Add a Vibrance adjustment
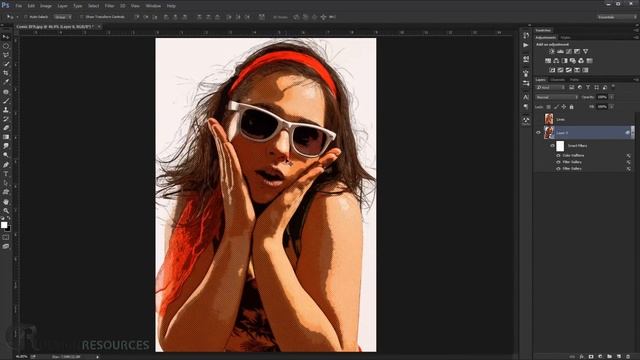 tap(585, 51)
